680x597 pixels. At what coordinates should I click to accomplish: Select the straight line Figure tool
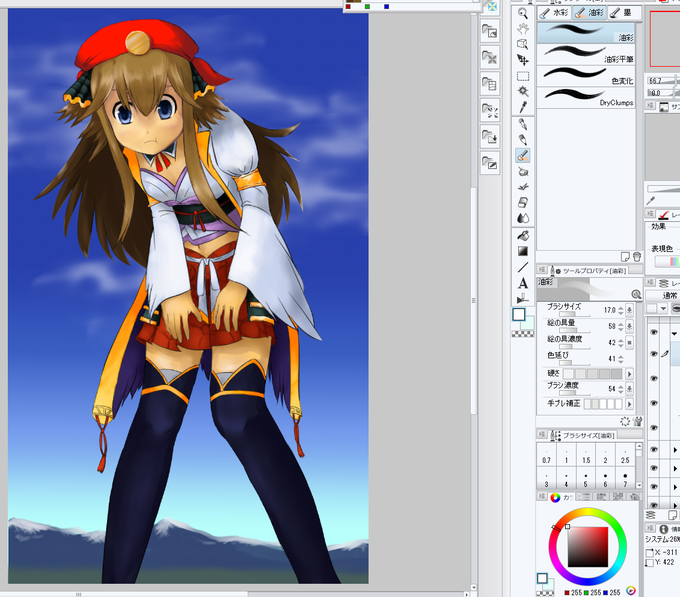(x=523, y=267)
